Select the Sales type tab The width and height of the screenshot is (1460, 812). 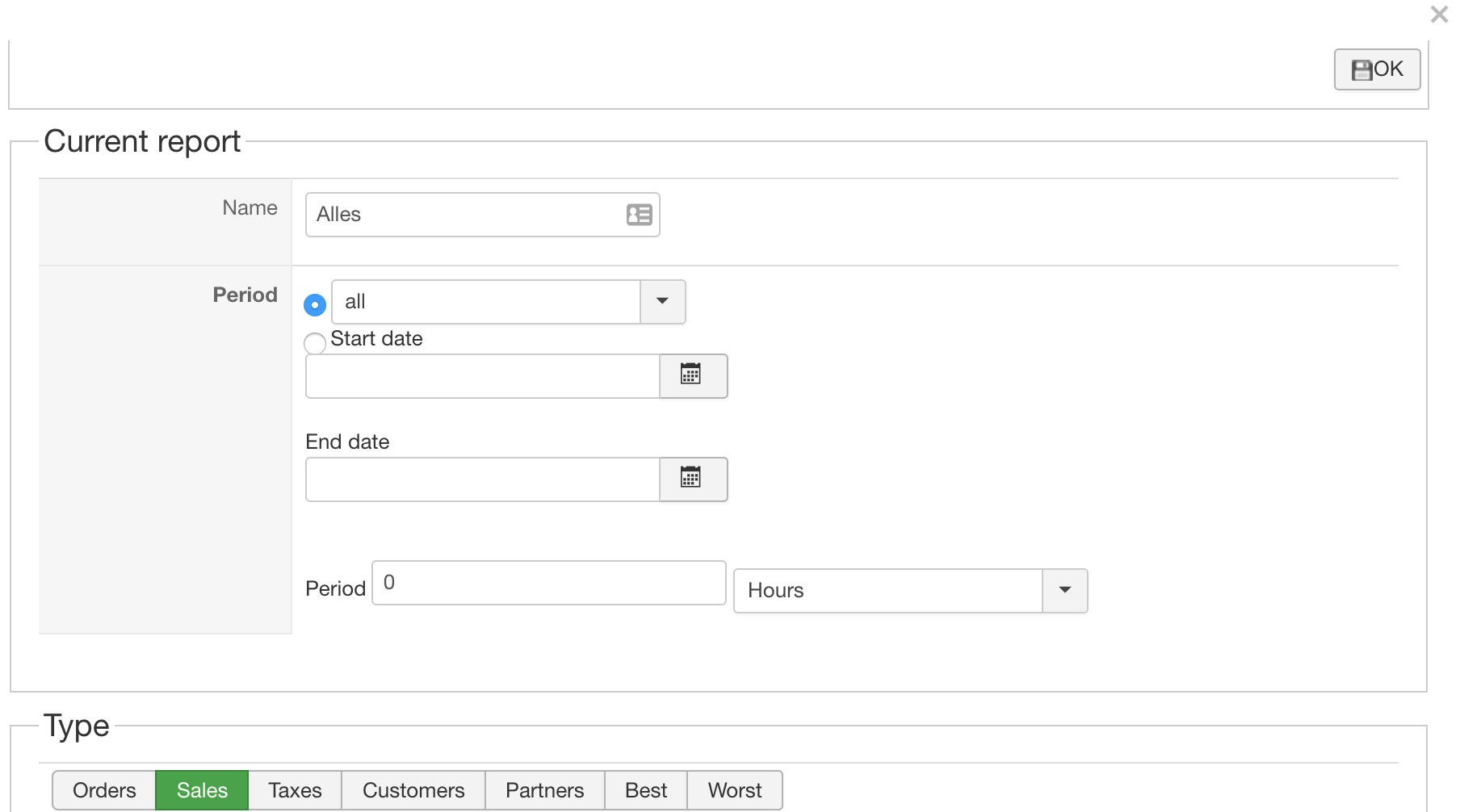(202, 790)
